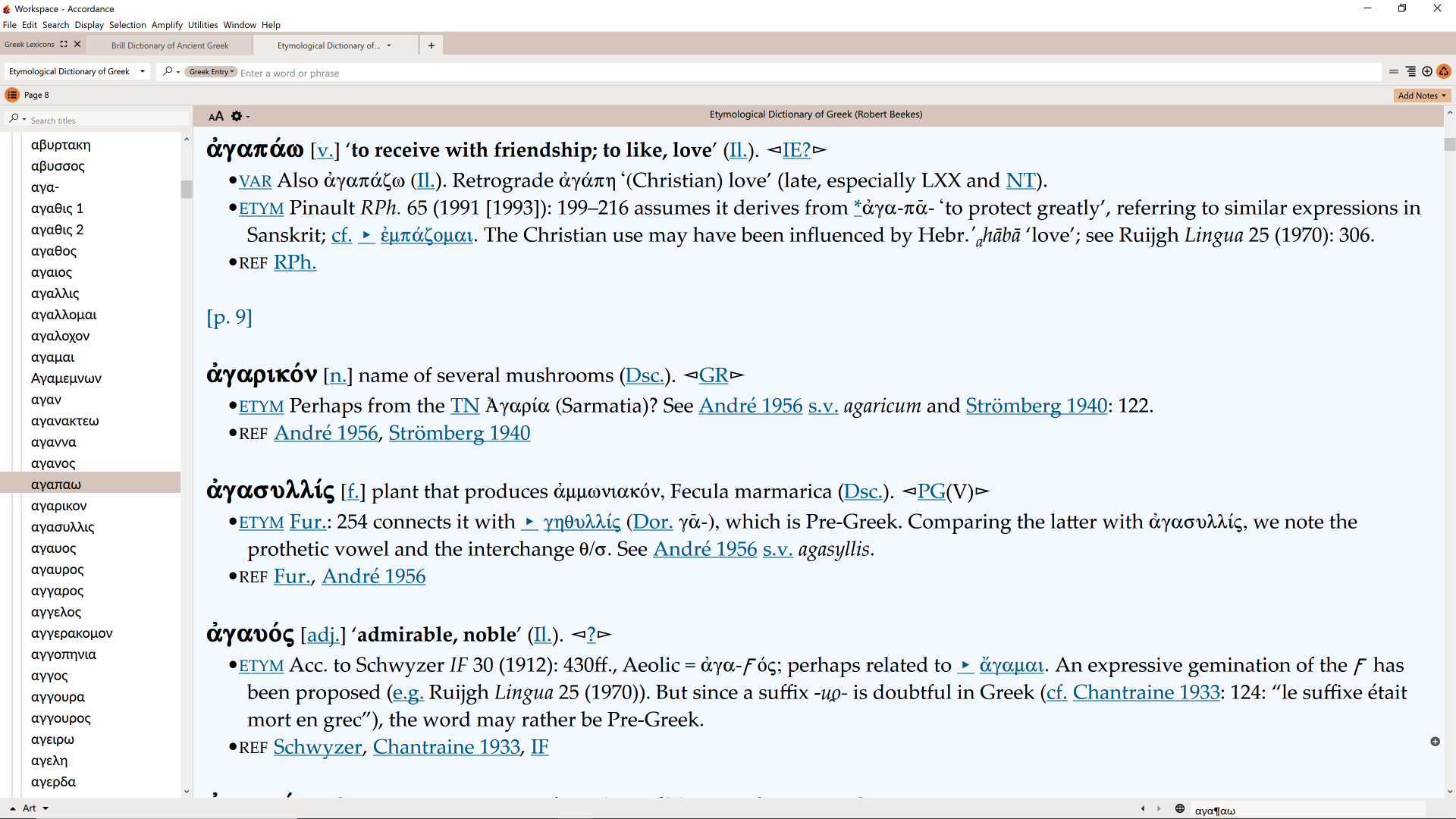Switch to Brill Dictionary of Ancient Greek tab
Image resolution: width=1456 pixels, height=819 pixels.
(x=170, y=45)
